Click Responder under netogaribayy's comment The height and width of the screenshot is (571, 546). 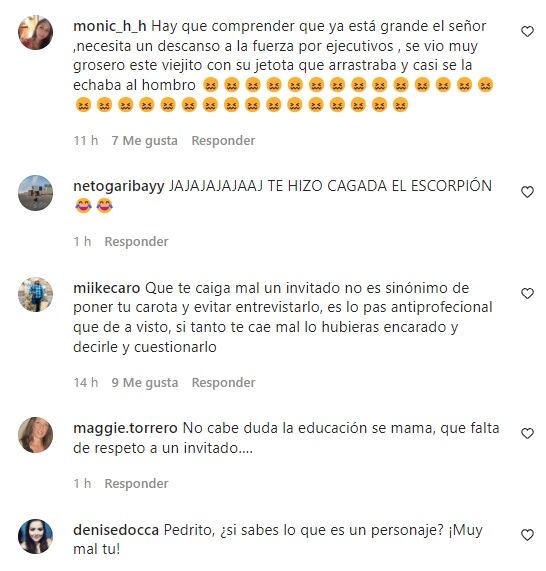(x=136, y=241)
